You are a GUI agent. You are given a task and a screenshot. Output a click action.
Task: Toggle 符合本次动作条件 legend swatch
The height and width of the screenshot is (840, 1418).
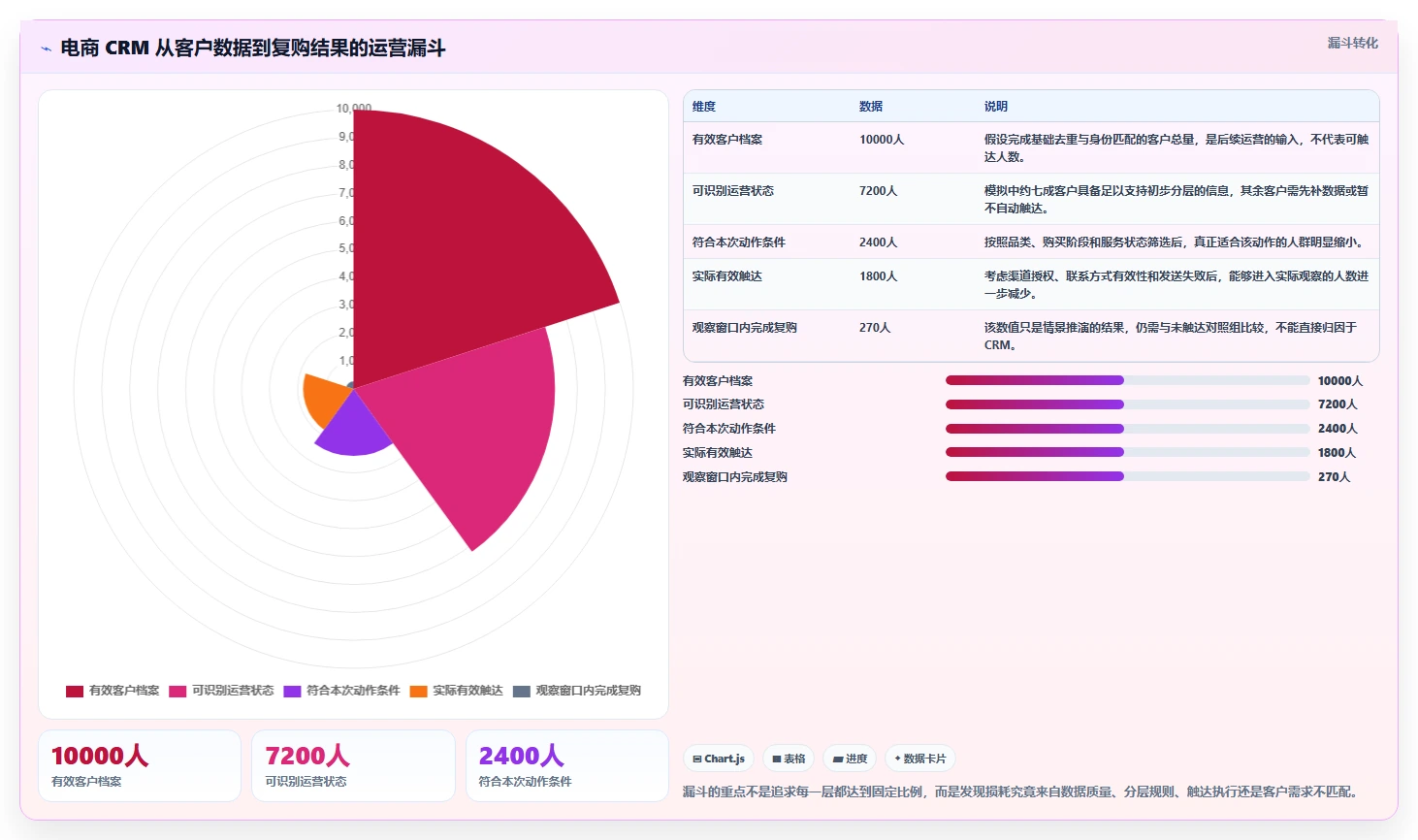pos(292,692)
